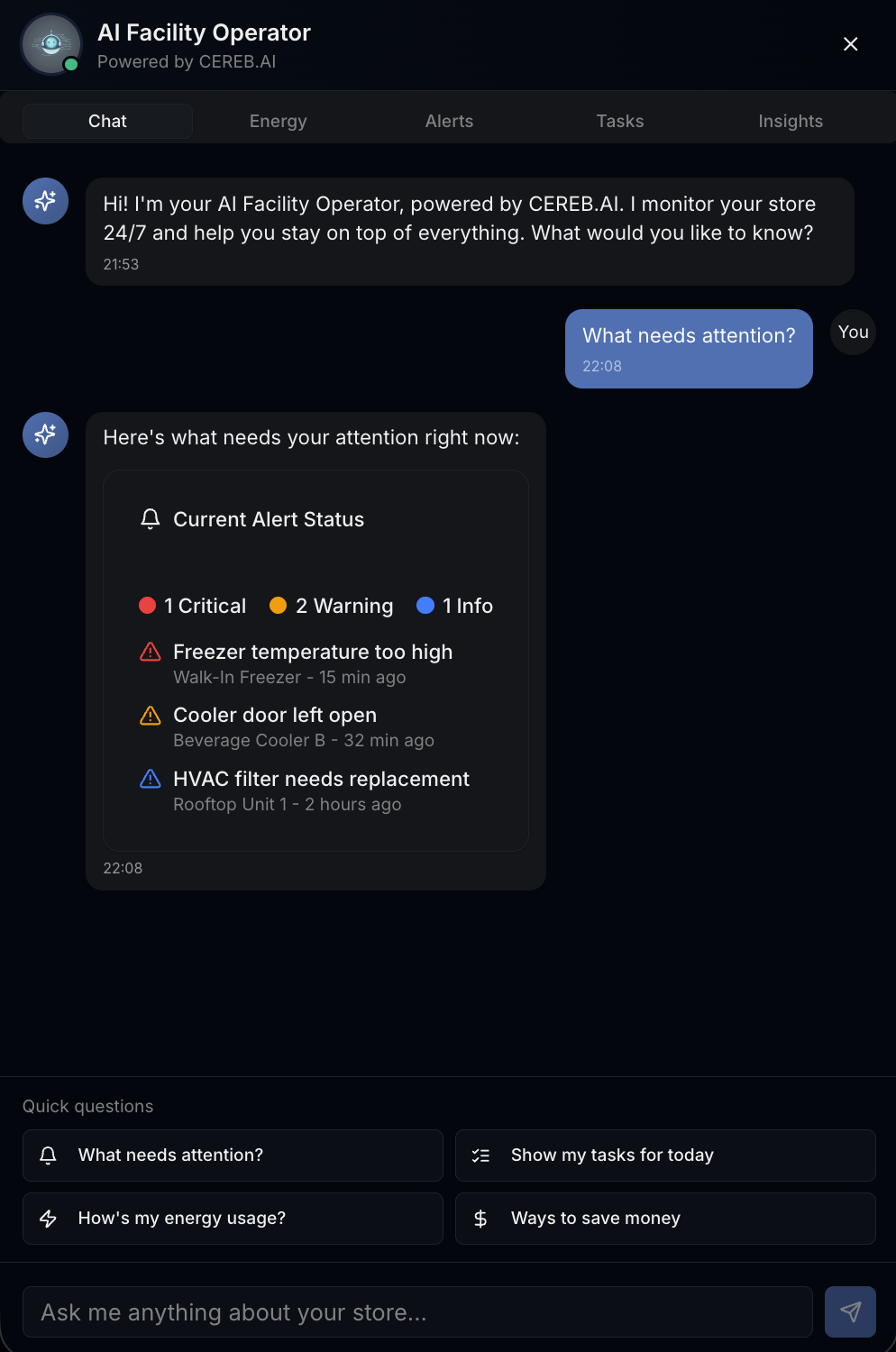Image resolution: width=896 pixels, height=1352 pixels.
Task: Click the Ways to save money button
Action: click(665, 1219)
